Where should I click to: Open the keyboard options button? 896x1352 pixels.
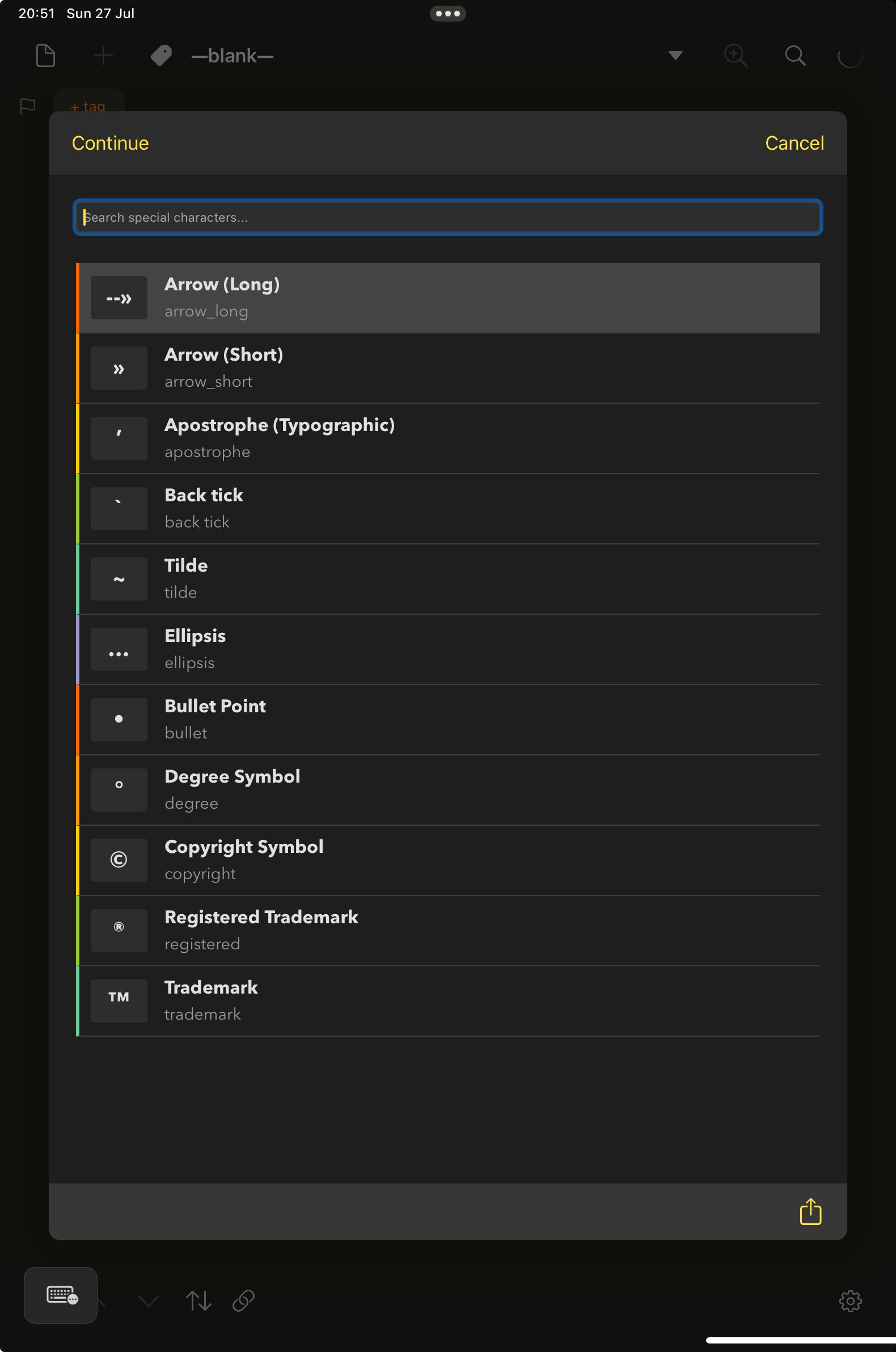[61, 1295]
